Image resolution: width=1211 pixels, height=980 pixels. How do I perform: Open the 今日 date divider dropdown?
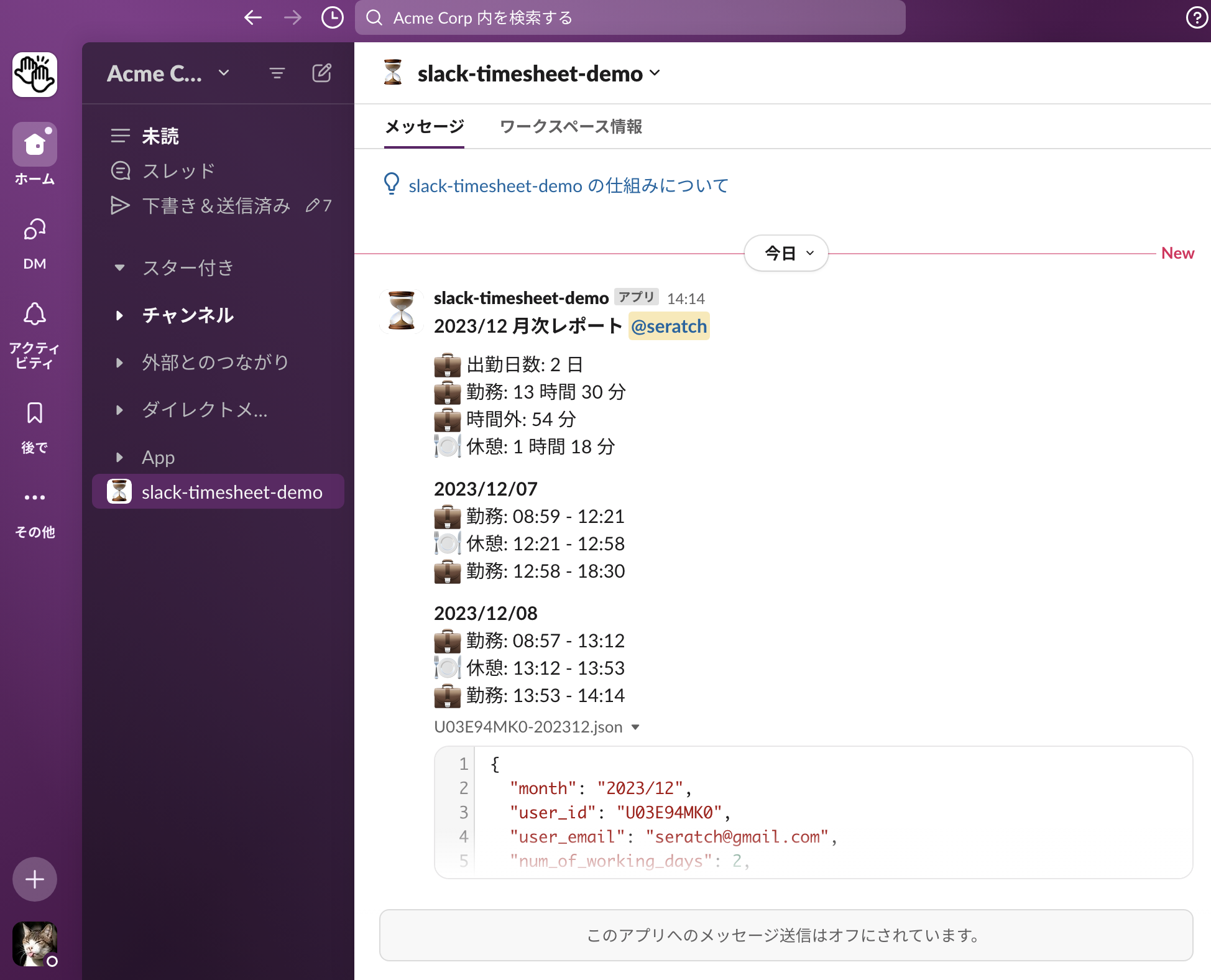785,253
